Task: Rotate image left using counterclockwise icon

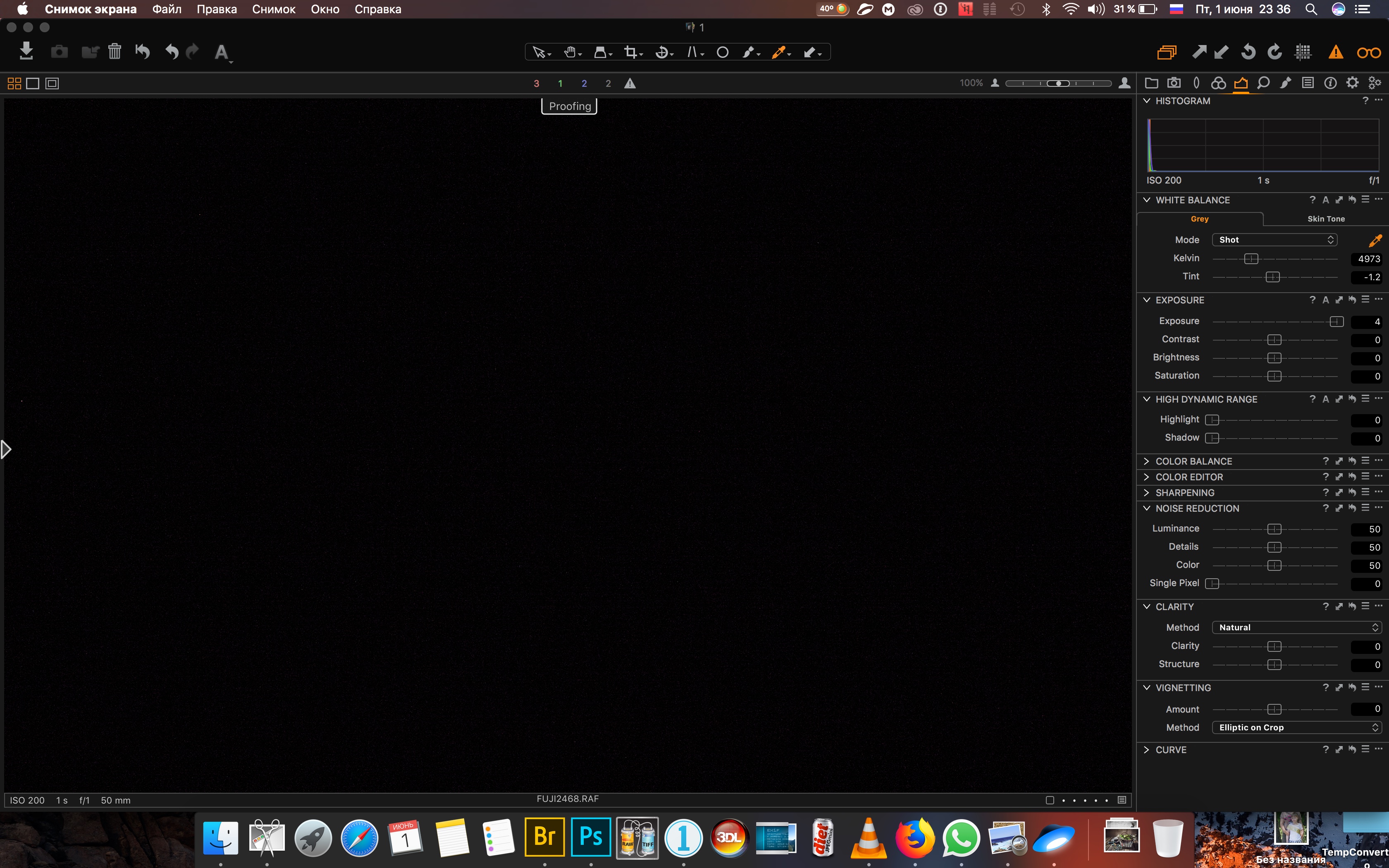Action: click(x=1248, y=52)
